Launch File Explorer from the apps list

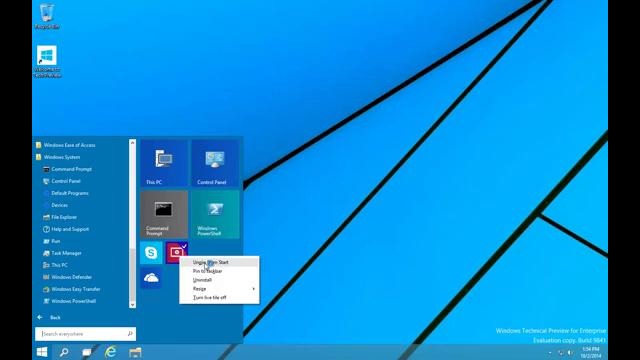(60, 217)
